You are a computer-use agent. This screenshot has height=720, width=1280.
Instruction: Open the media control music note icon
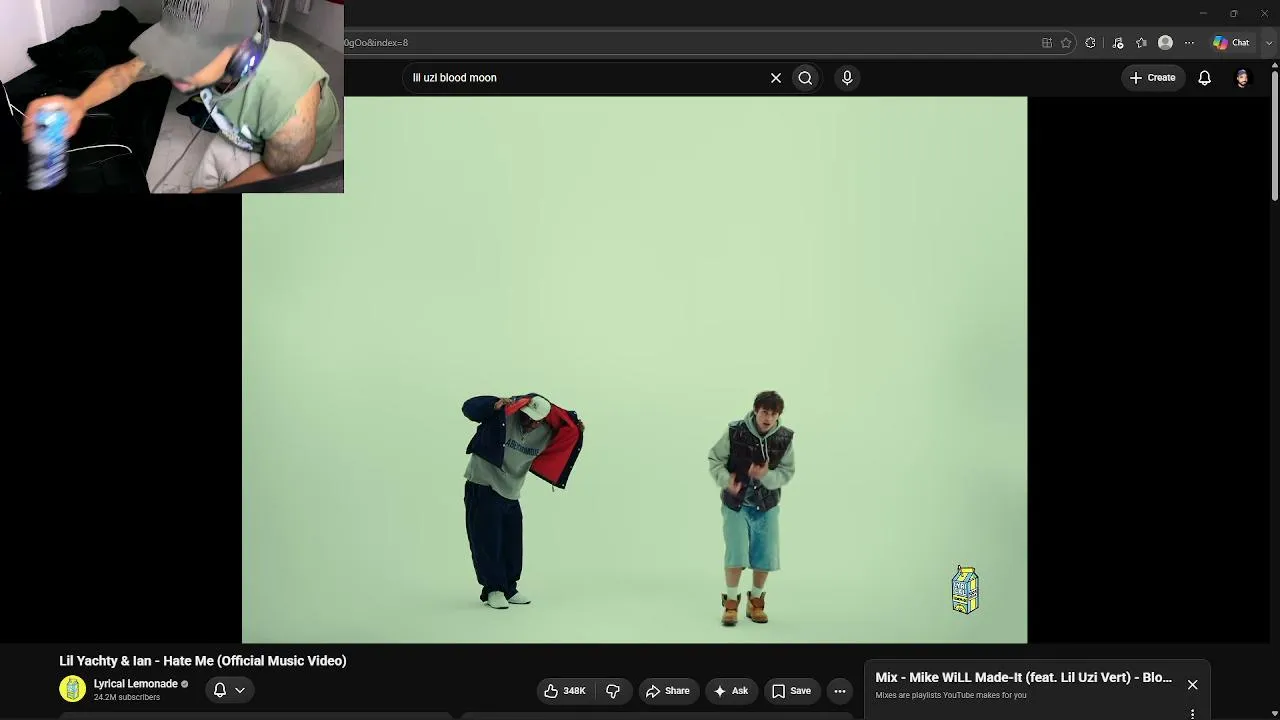tap(1118, 43)
